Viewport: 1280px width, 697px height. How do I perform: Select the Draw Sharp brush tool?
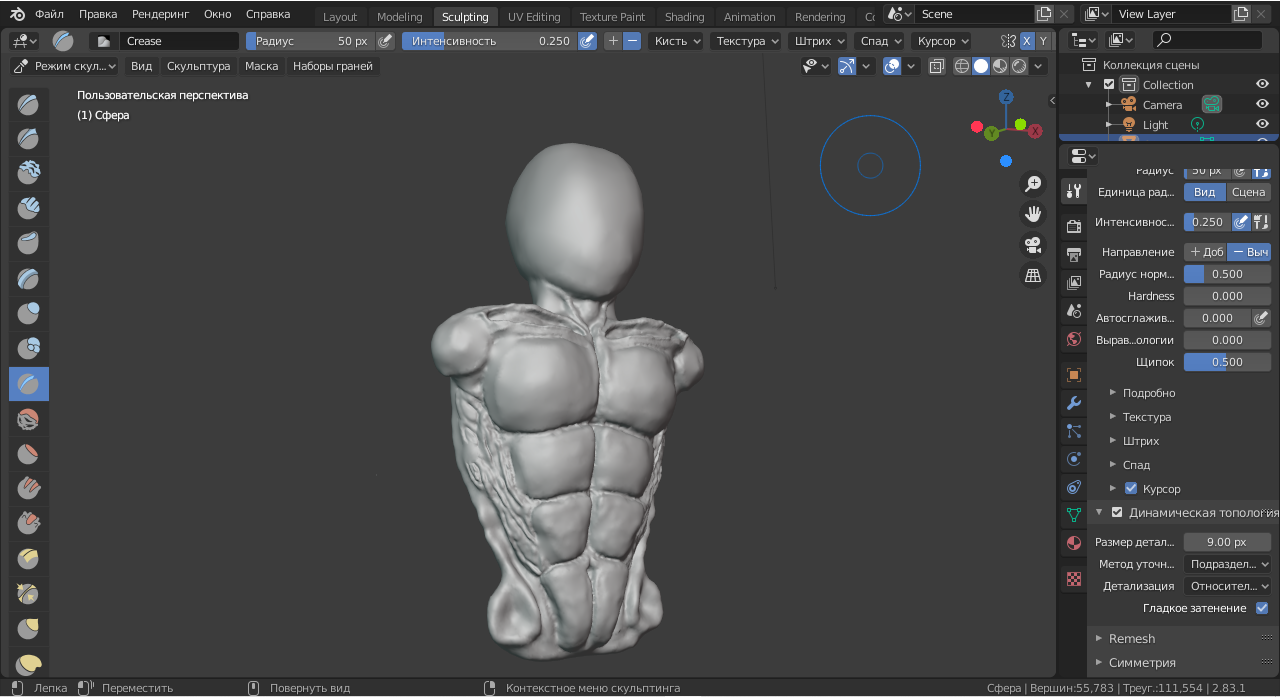[29, 139]
